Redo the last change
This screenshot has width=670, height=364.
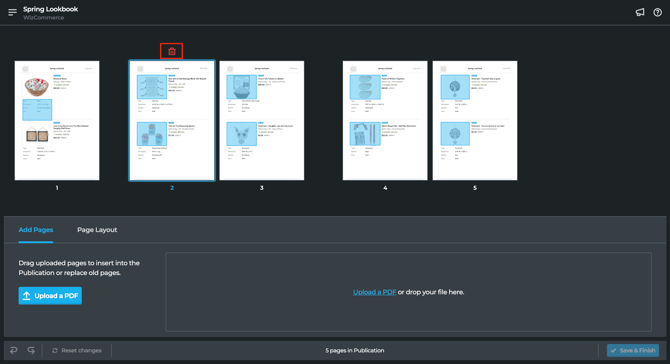31,350
